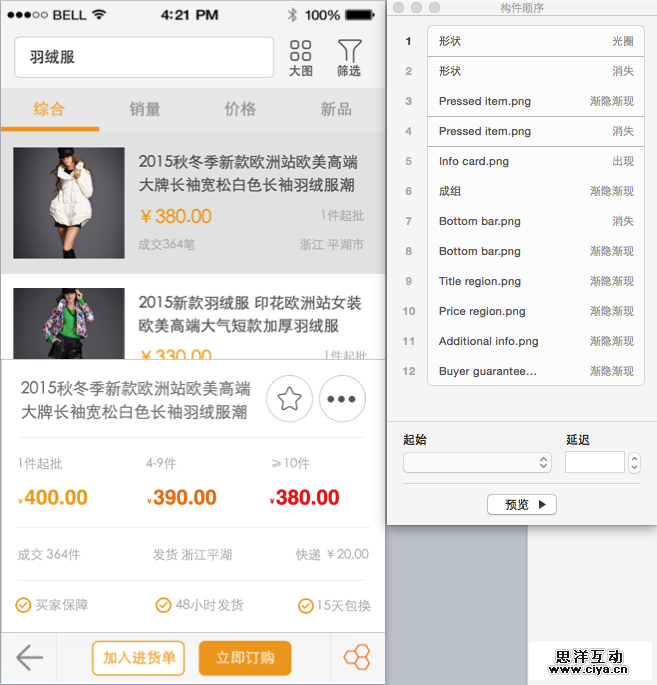Click the 延迟 delay stepper arrows

click(x=634, y=463)
